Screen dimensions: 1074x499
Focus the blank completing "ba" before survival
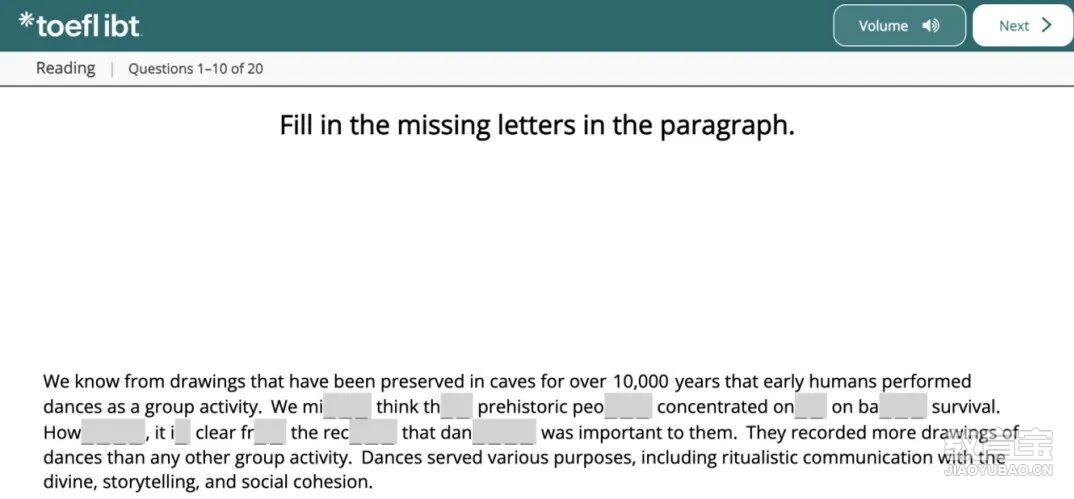click(903, 407)
